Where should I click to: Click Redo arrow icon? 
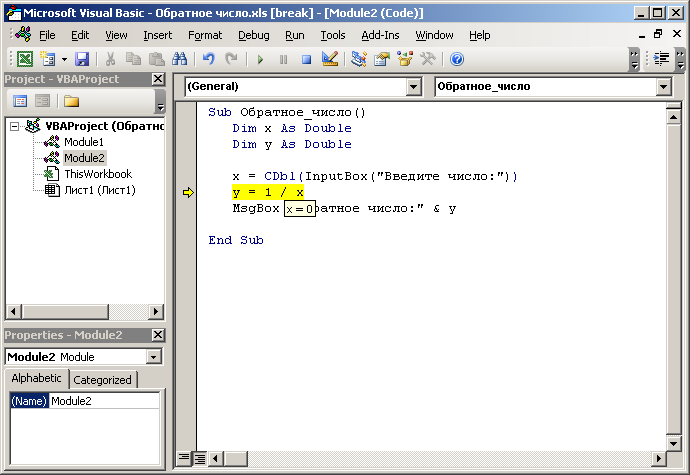pyautogui.click(x=231, y=59)
